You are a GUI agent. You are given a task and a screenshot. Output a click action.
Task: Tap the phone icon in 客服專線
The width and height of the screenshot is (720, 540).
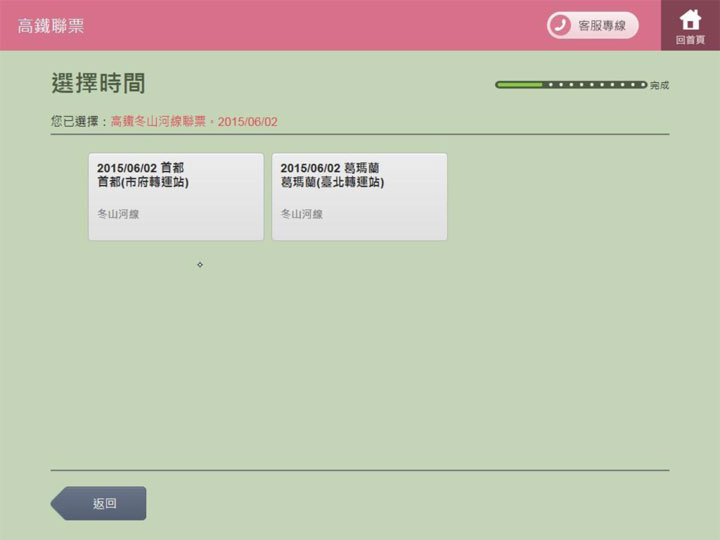560,26
